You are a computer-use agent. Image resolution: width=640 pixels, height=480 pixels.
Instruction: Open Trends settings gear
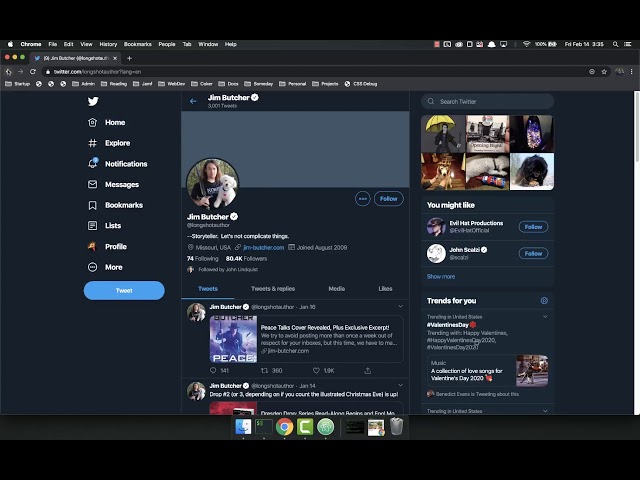544,301
